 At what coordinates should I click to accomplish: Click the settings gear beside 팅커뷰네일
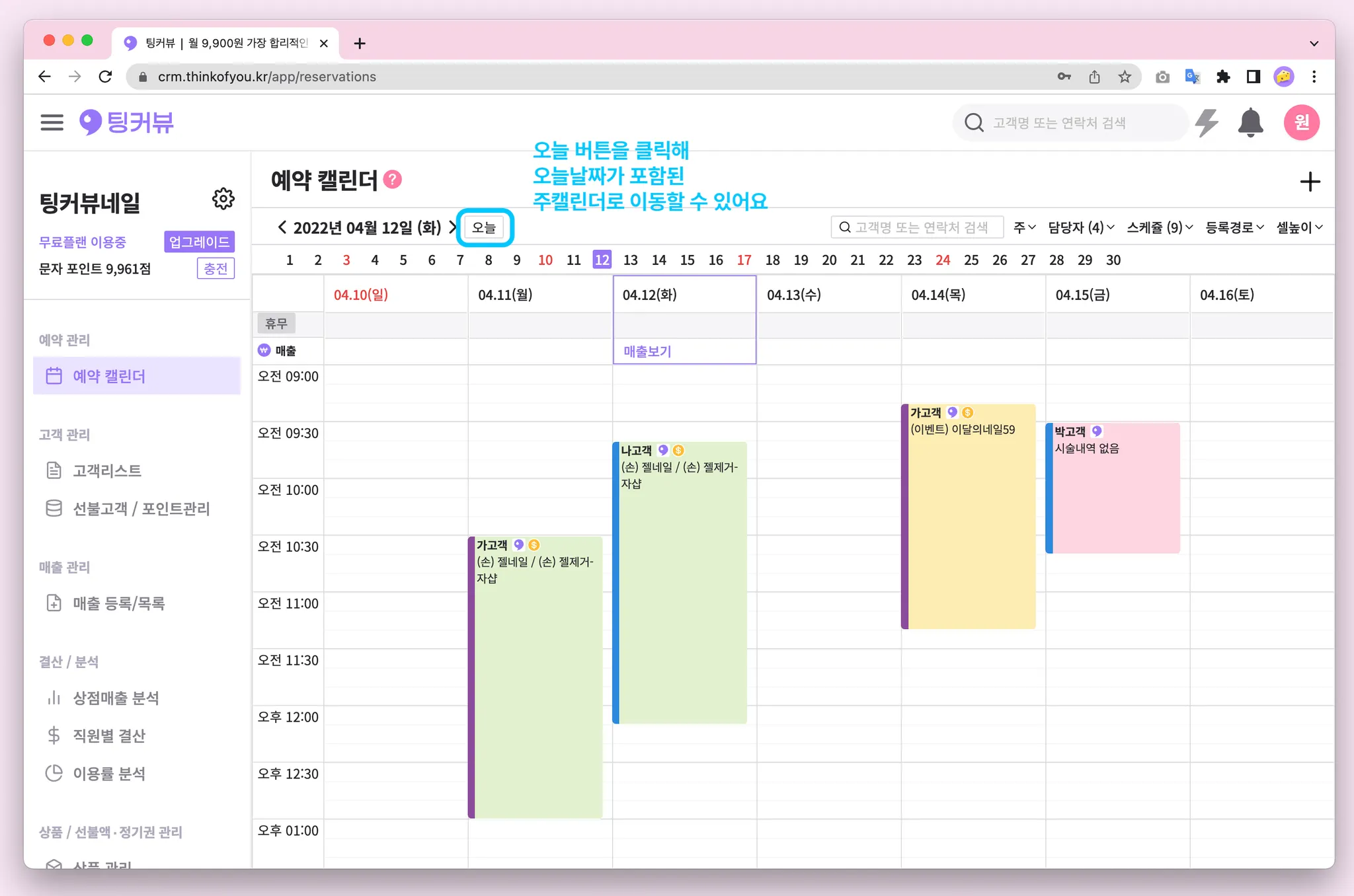223,198
